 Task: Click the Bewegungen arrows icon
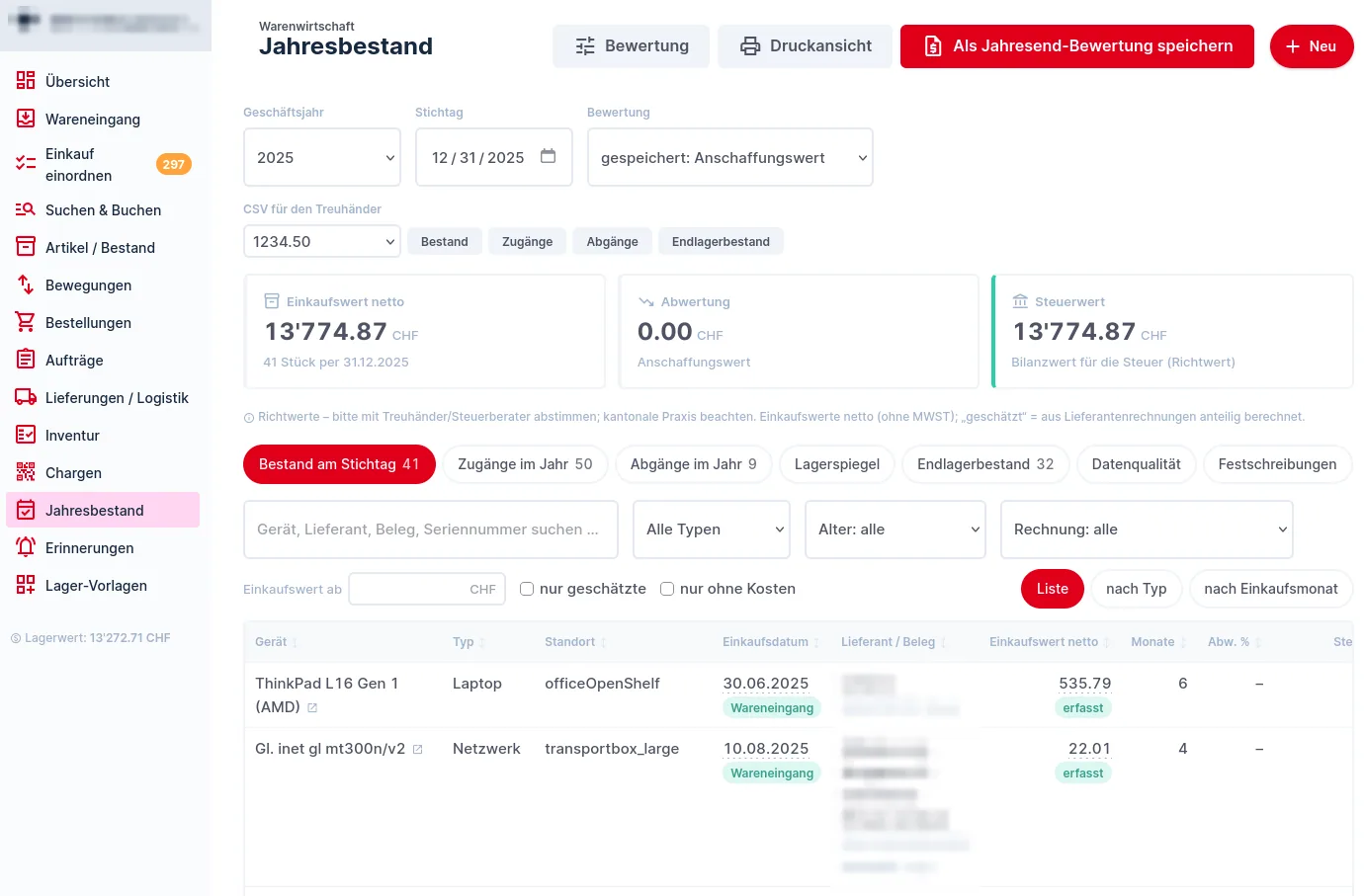[26, 285]
